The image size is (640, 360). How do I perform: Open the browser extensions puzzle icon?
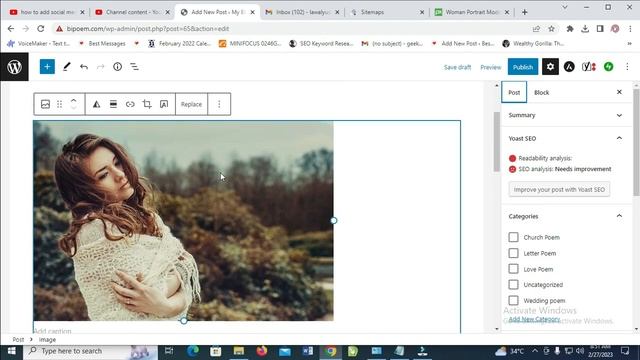click(570, 29)
